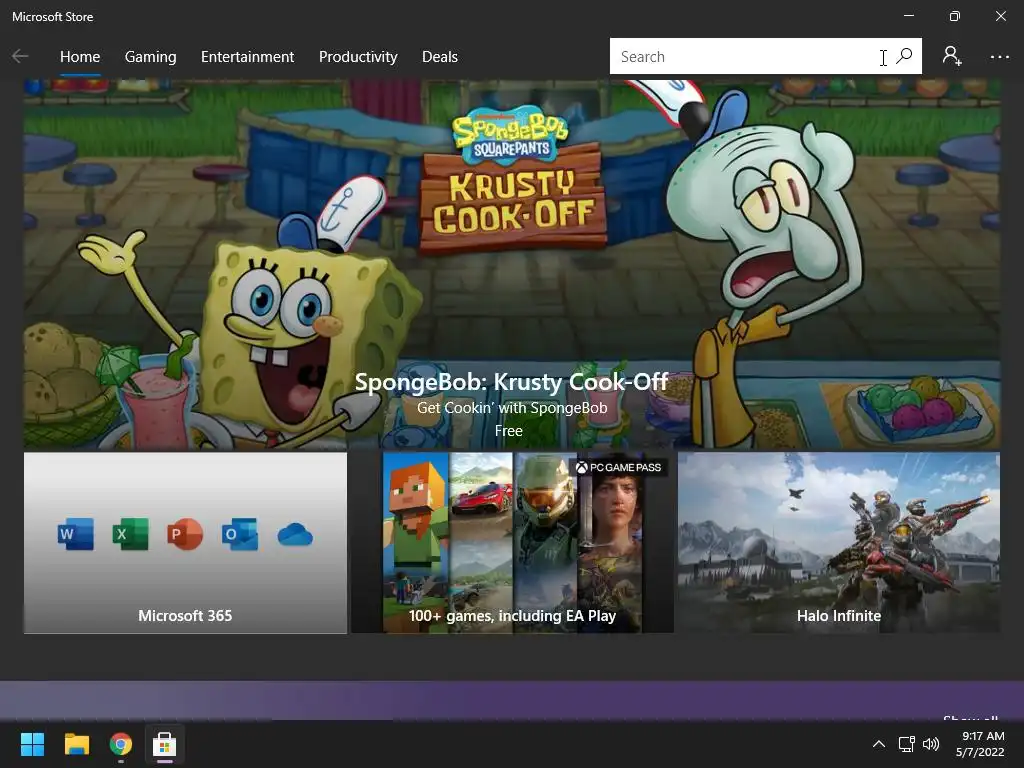Viewport: 1024px width, 768px height.
Task: Restore down the Microsoft Store window
Action: (x=955, y=16)
